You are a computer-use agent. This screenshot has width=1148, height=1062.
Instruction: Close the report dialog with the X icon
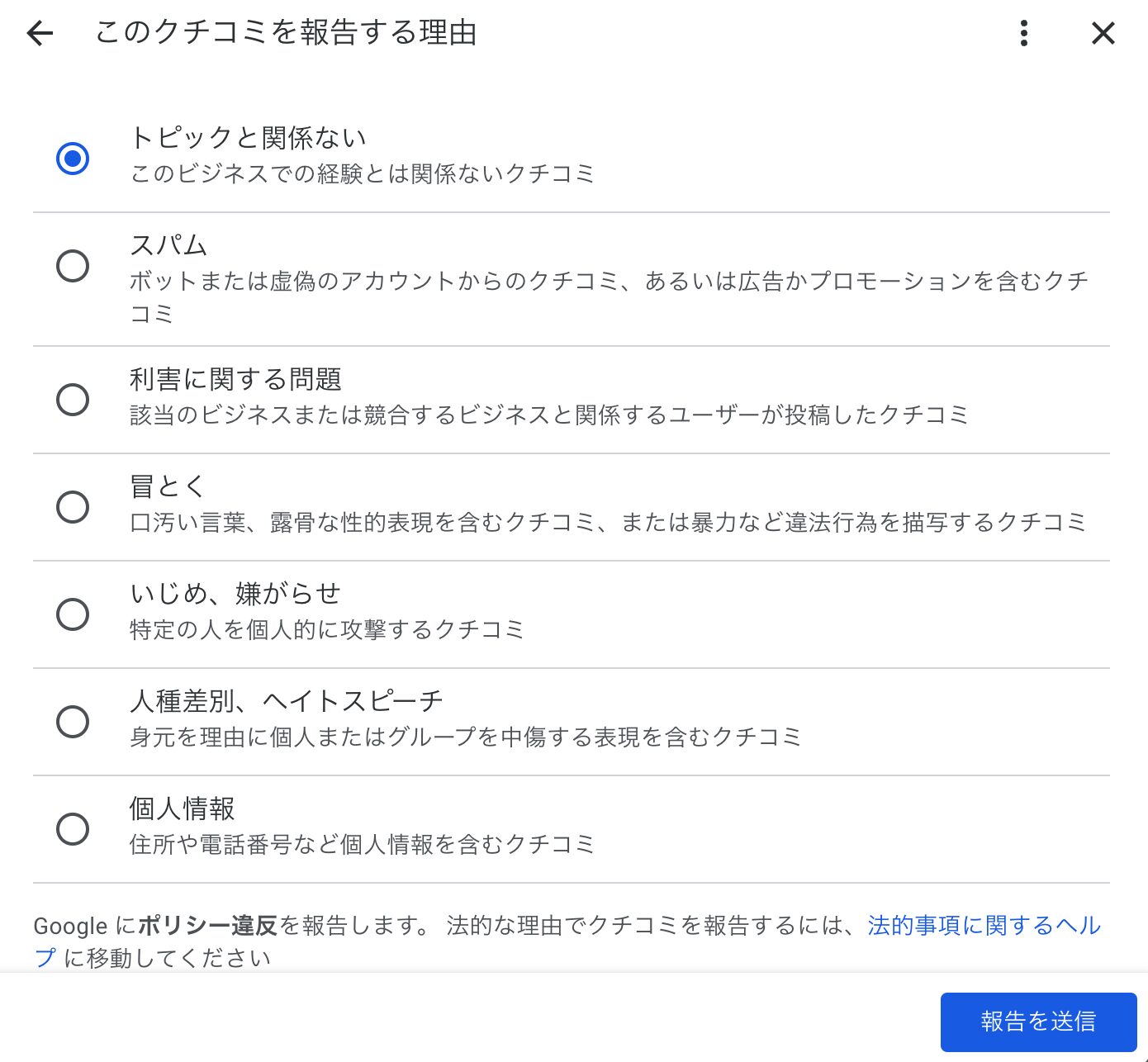tap(1102, 33)
